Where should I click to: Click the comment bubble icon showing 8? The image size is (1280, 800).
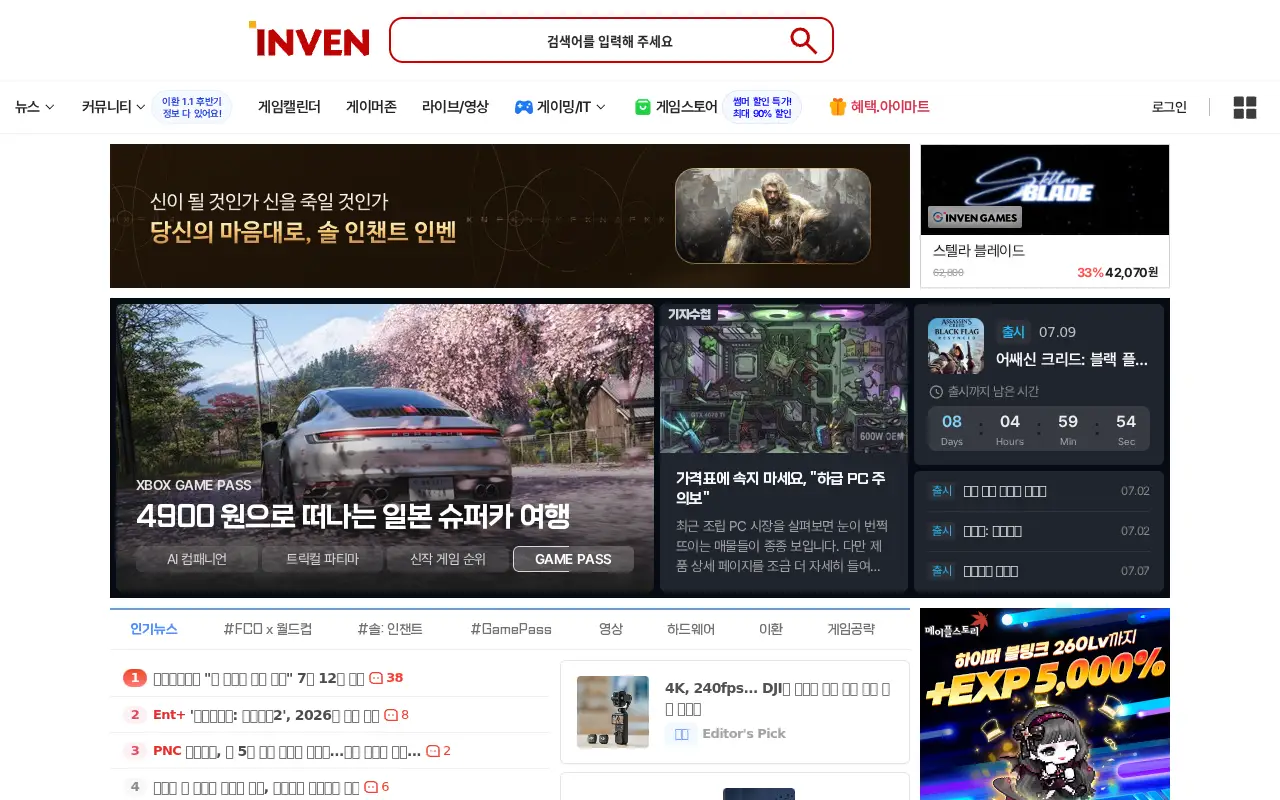pyautogui.click(x=391, y=715)
